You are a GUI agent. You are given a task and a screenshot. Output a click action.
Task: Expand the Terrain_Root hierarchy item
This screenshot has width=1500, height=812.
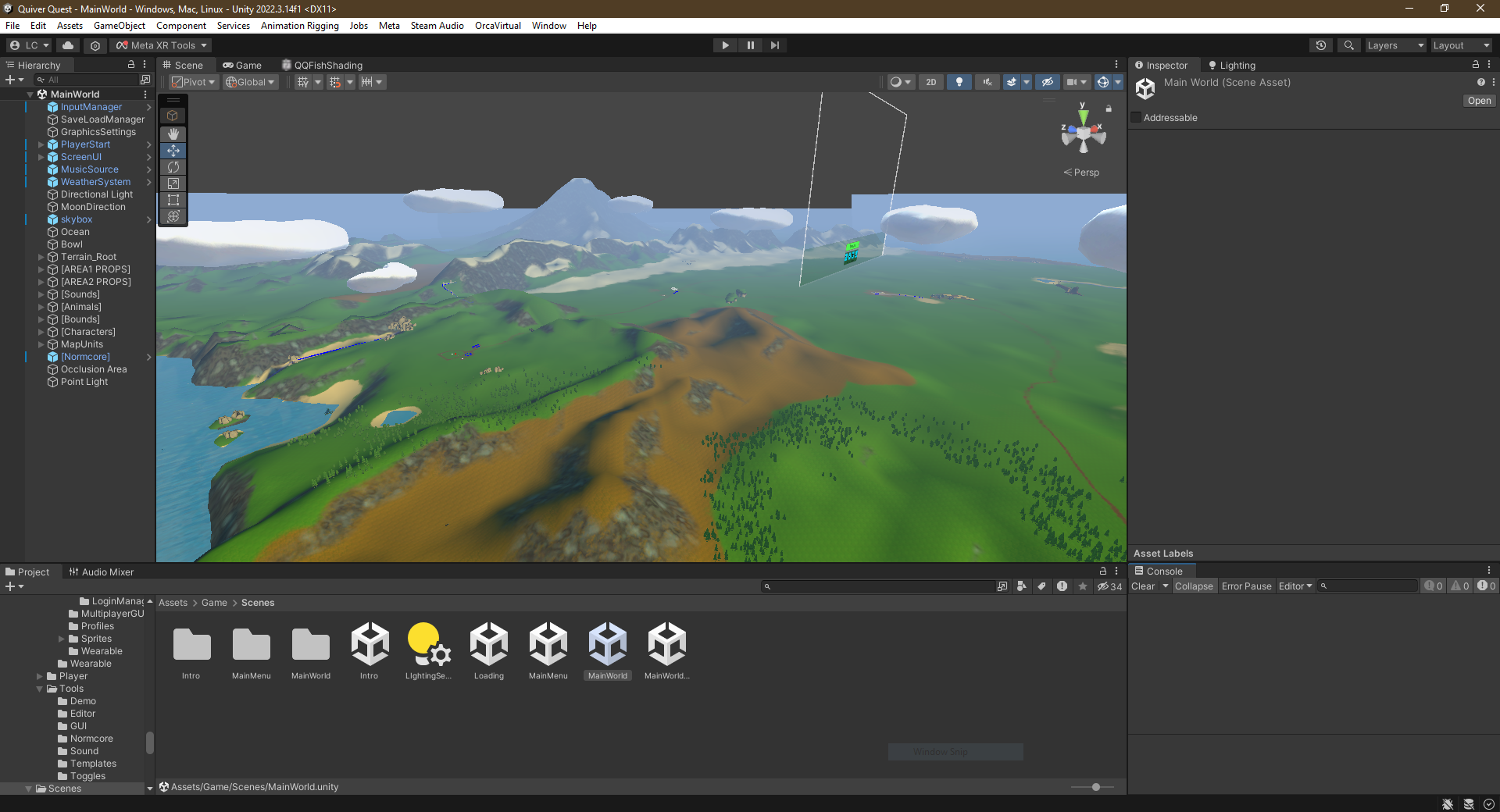tap(41, 257)
